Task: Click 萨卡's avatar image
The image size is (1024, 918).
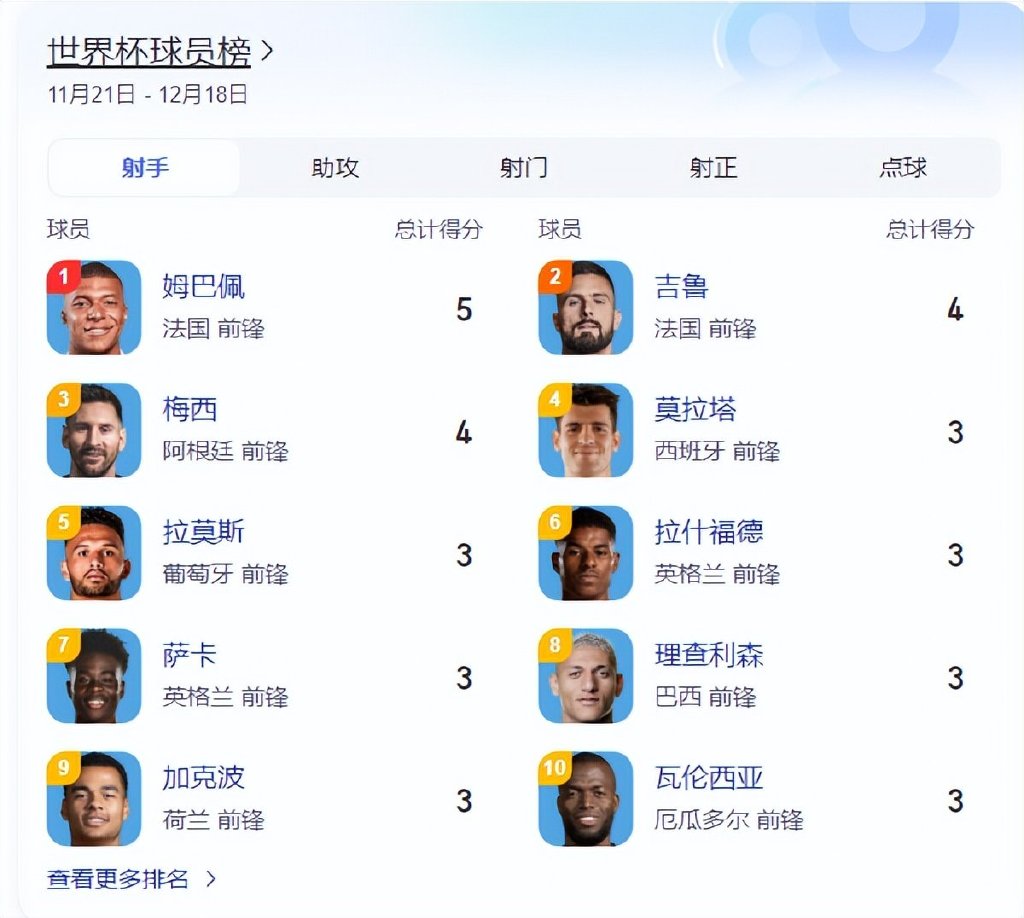Action: (94, 676)
